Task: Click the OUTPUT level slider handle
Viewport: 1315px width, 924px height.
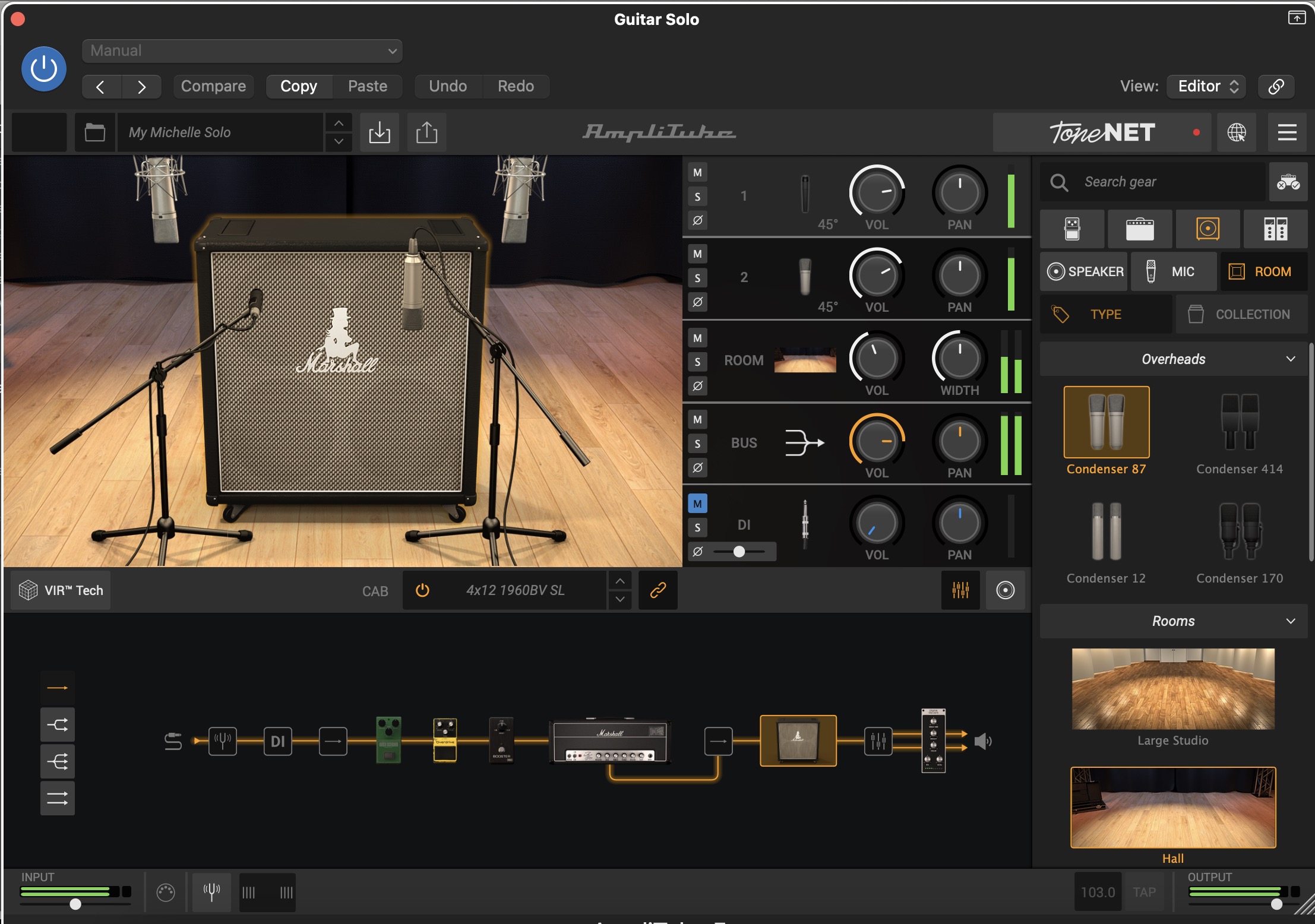Action: [x=1276, y=904]
